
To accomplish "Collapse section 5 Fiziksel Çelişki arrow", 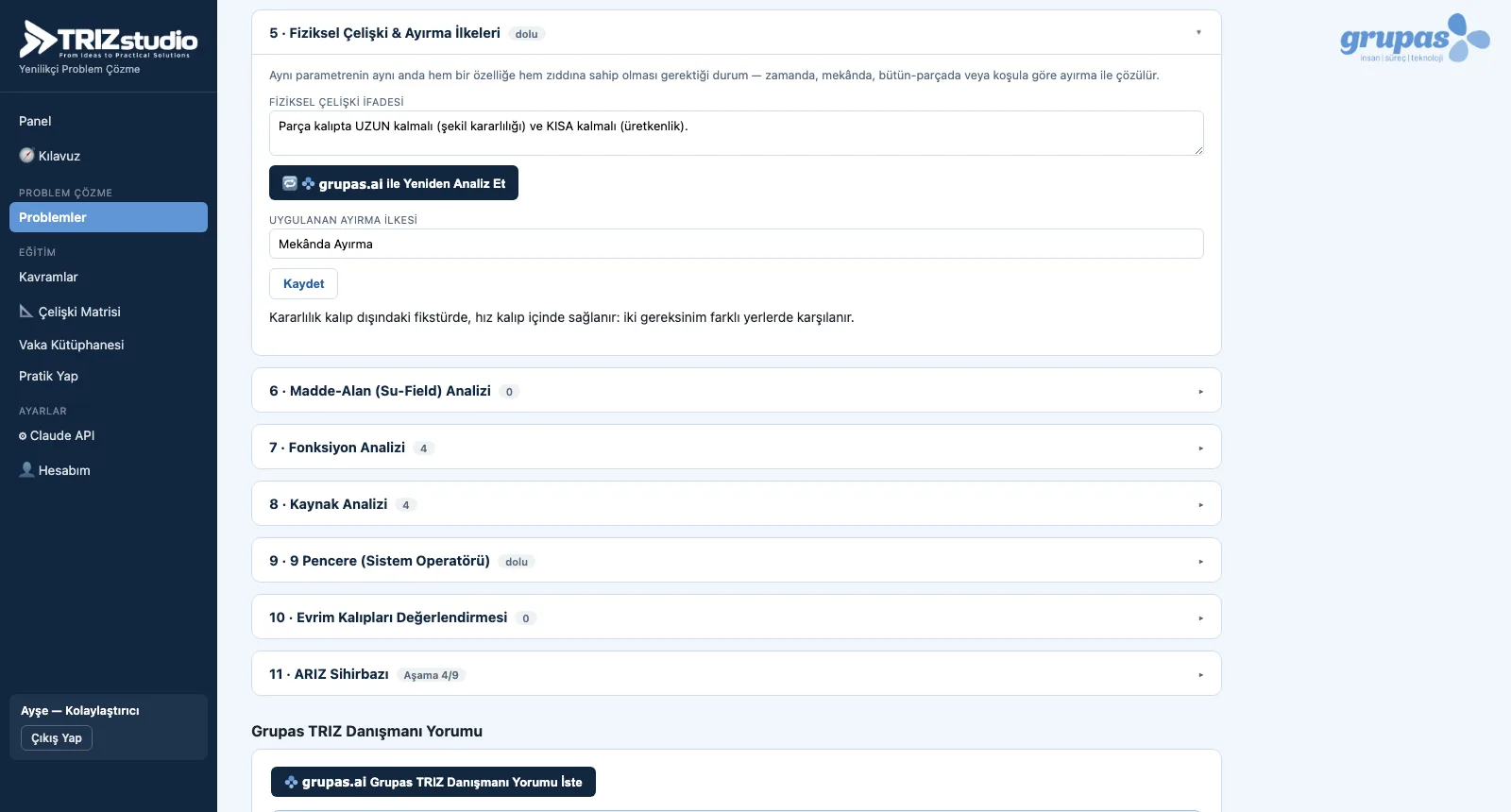I will 1199,33.
